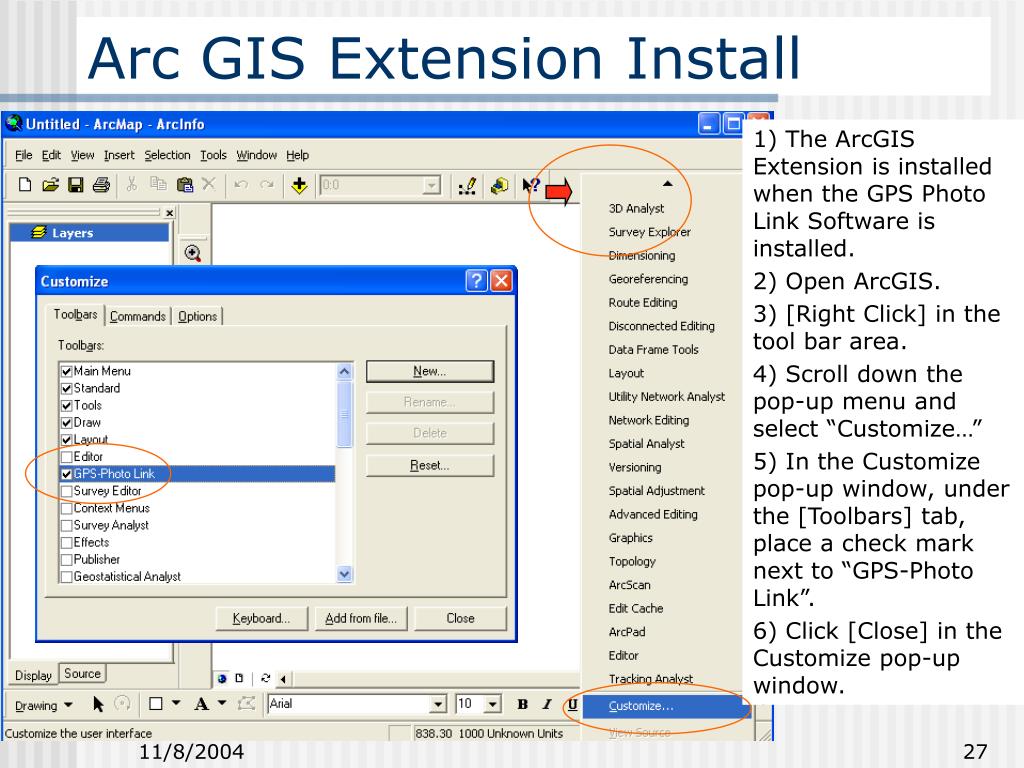Screen dimensions: 1024x768
Task: Check the Effects toolbar checkbox
Action: point(67,543)
